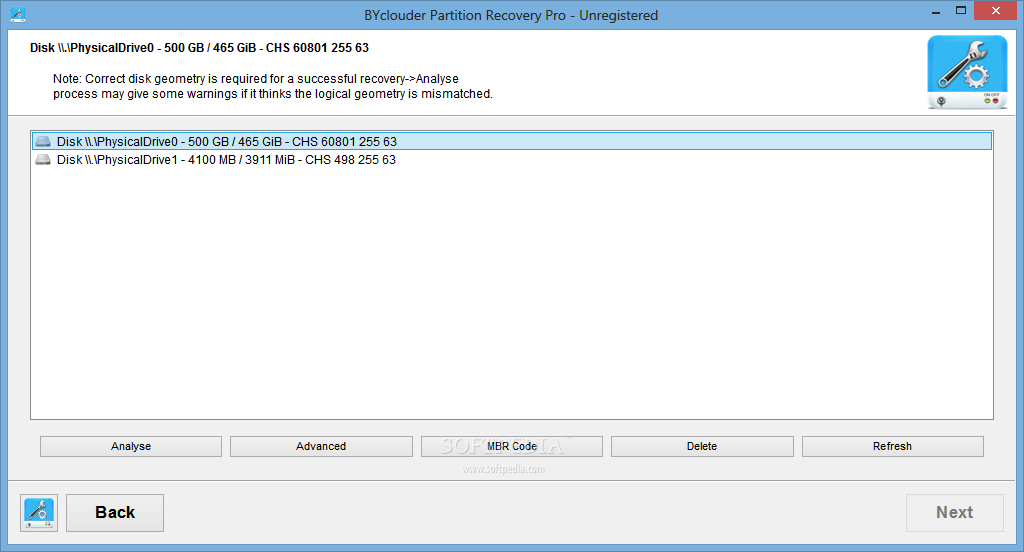Viewport: 1024px width, 552px height.
Task: Minimize the Partition Recovery Pro window
Action: click(x=936, y=12)
